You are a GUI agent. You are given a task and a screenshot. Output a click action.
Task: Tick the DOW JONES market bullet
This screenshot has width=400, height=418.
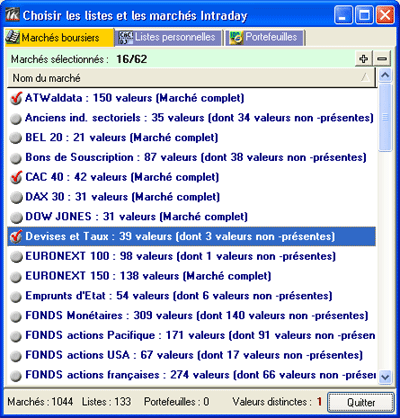[16, 217]
